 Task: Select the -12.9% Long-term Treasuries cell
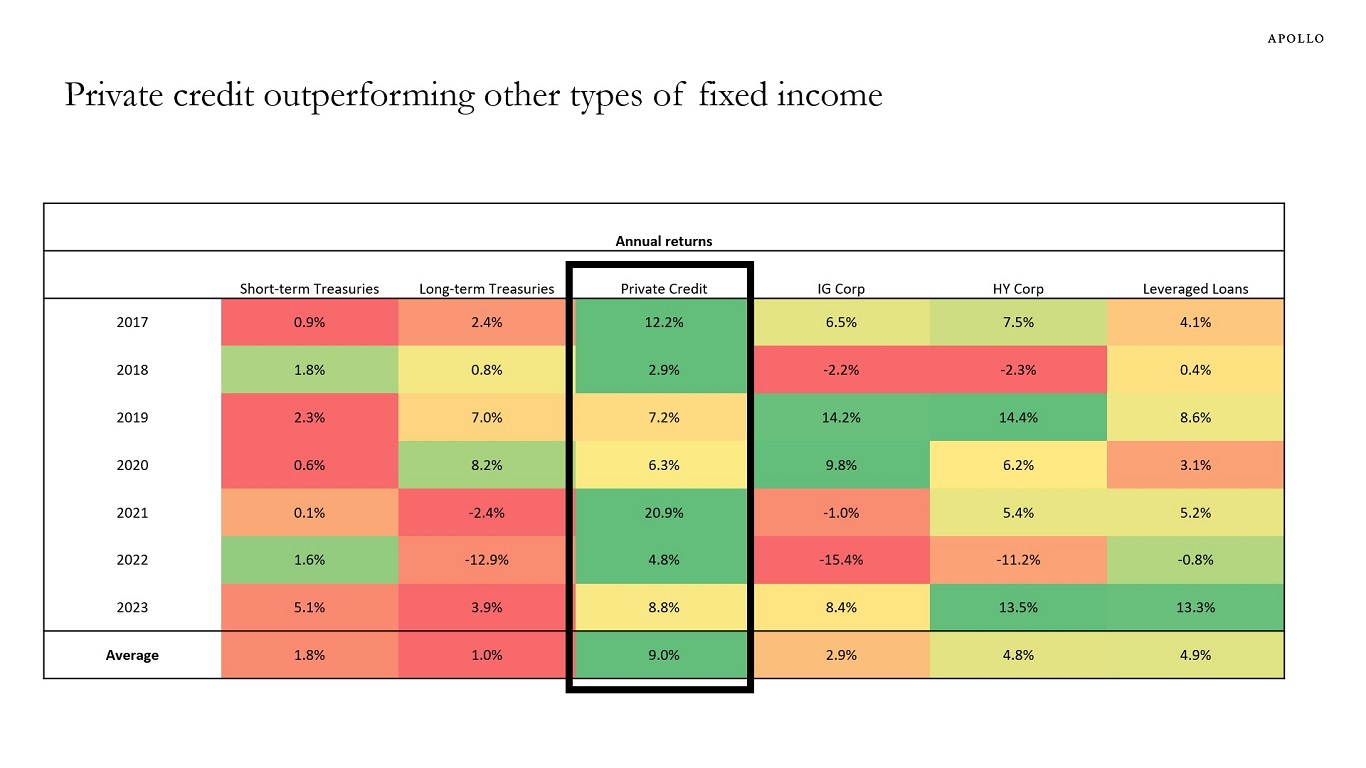(486, 560)
